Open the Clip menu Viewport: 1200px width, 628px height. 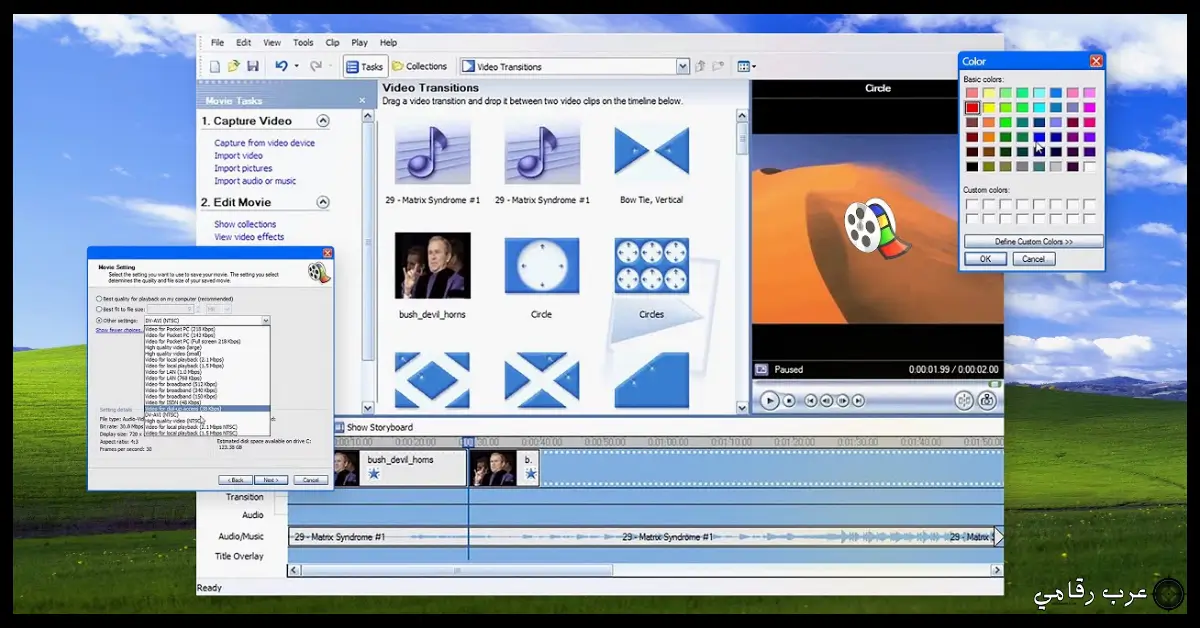332,42
